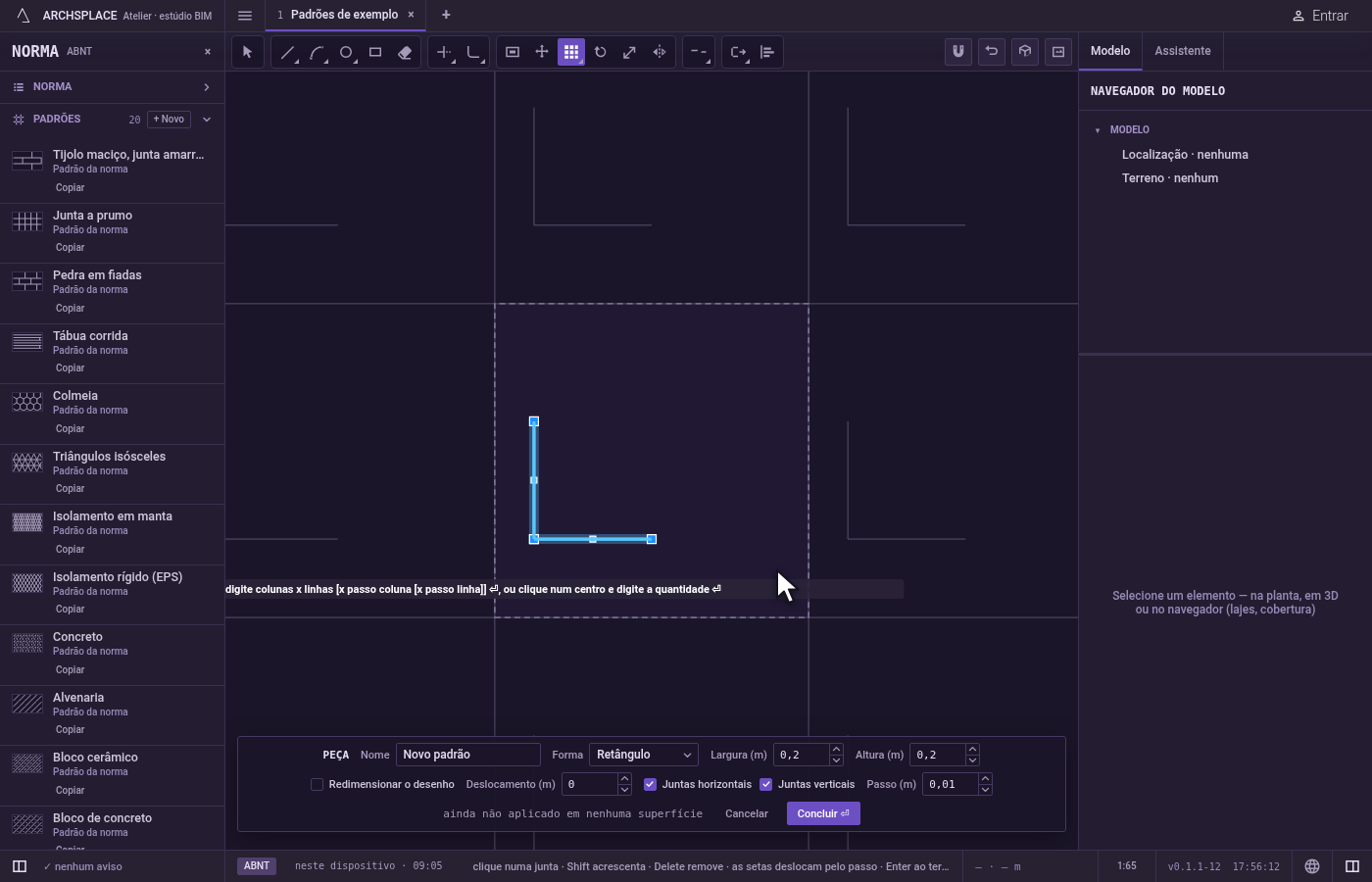Collapse the PADRÕES section chevron

pos(207,120)
